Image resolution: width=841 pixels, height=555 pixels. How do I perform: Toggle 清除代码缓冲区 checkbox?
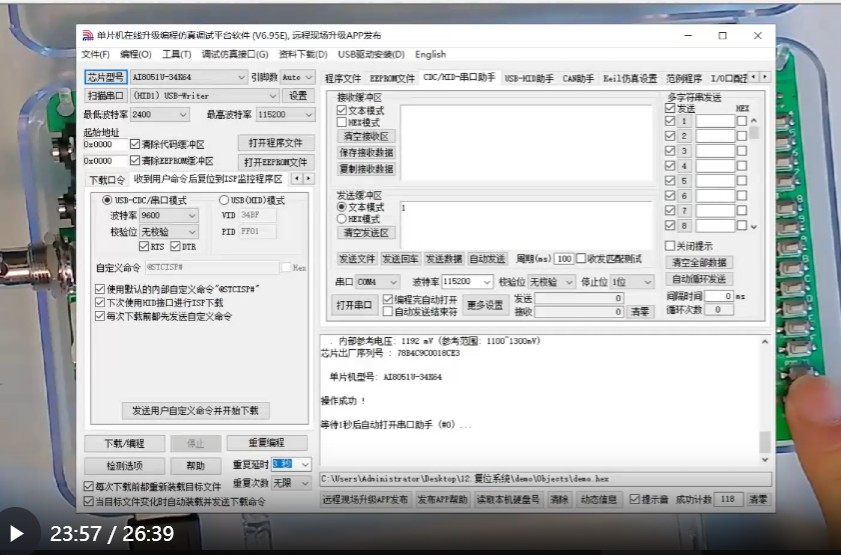(x=135, y=144)
